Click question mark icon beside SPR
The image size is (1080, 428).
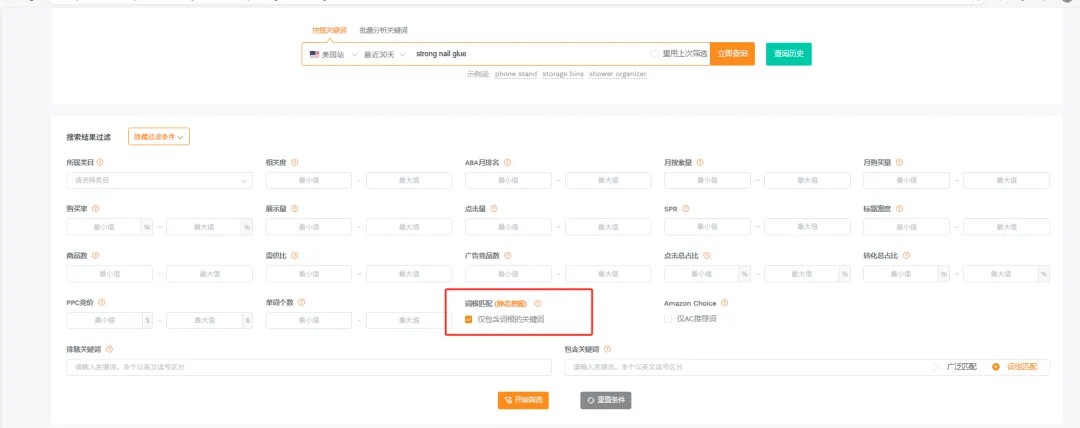coord(686,209)
